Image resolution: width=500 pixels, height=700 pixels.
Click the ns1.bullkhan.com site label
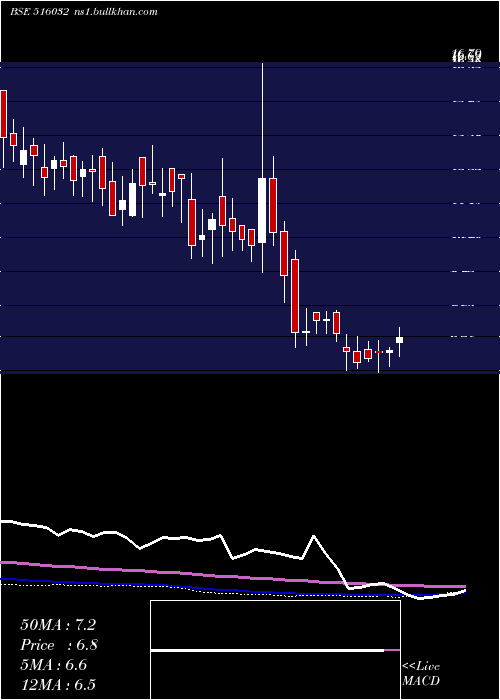coord(115,12)
